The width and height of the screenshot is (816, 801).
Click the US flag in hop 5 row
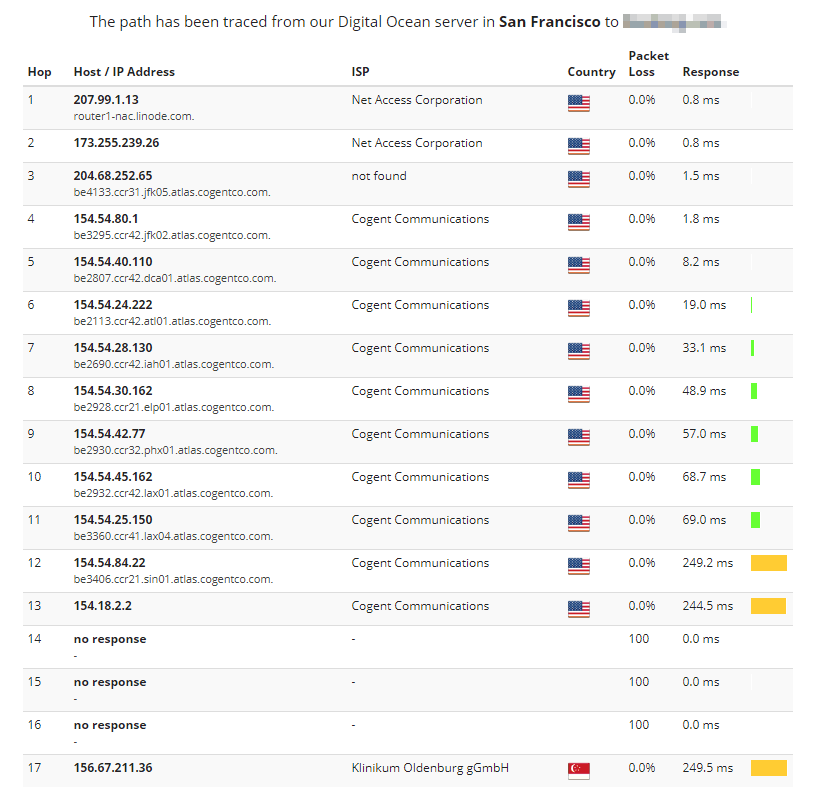[578, 265]
